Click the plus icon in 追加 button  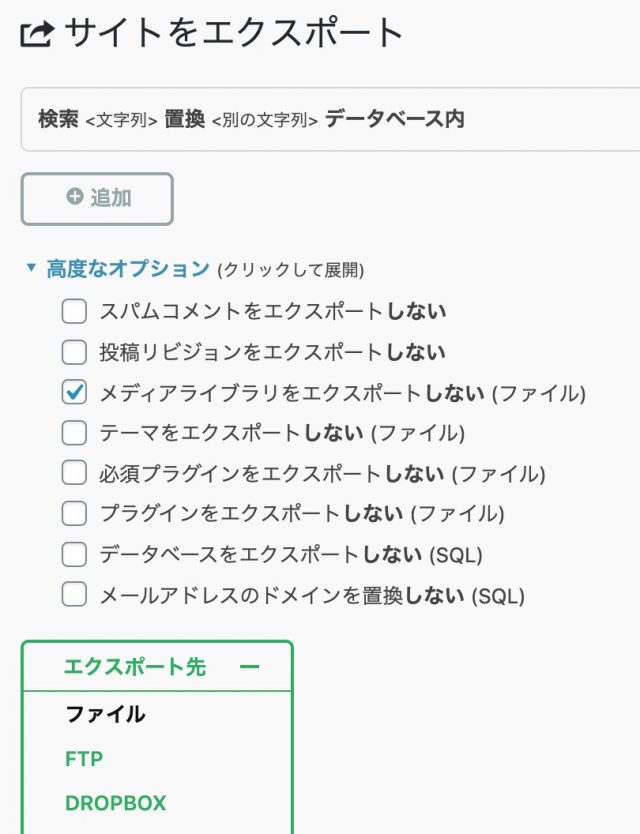(75, 197)
